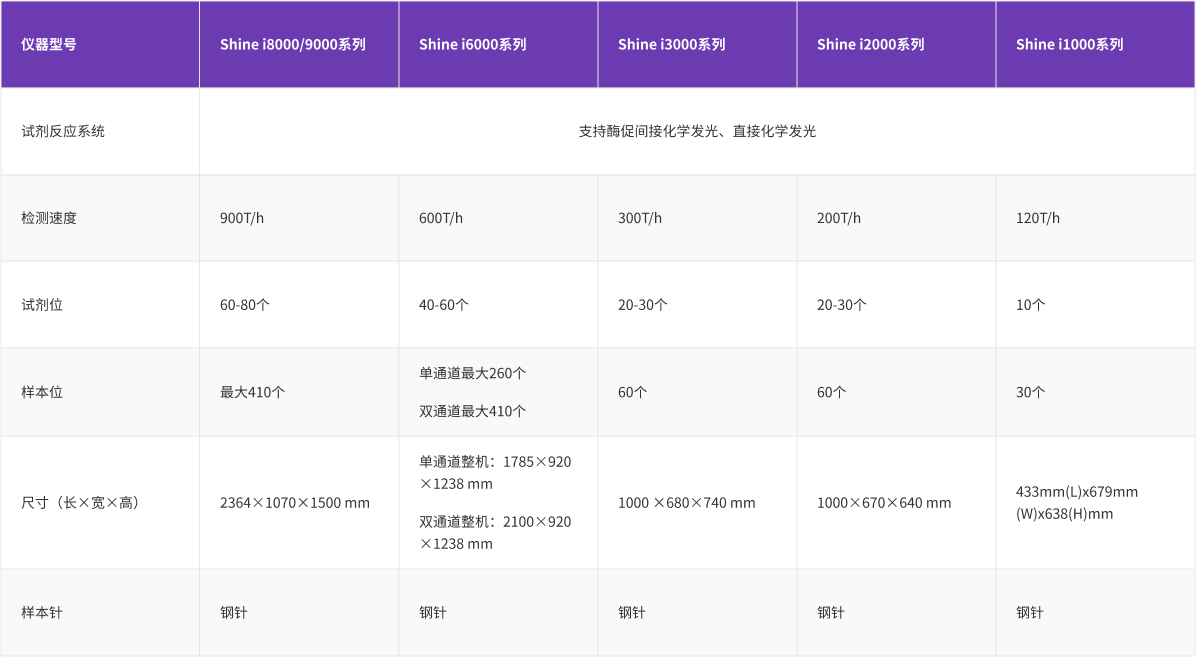Viewport: 1196px width, 657px height.
Task: Click the Shine i8000/9000系列 column header
Action: point(293,44)
